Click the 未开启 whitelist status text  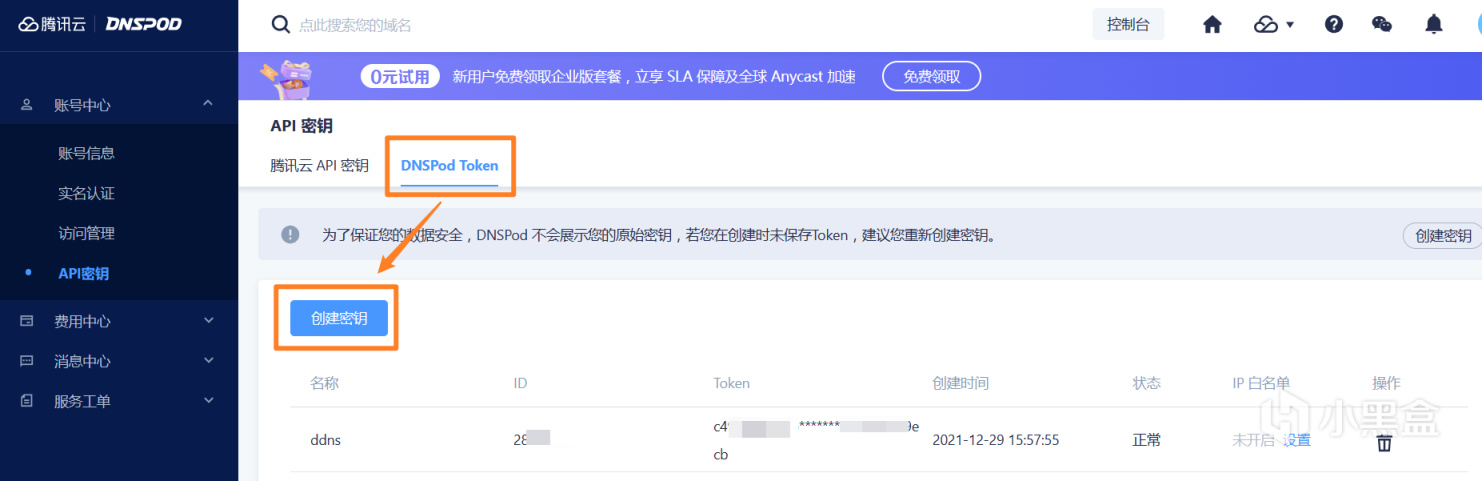pos(1255,440)
